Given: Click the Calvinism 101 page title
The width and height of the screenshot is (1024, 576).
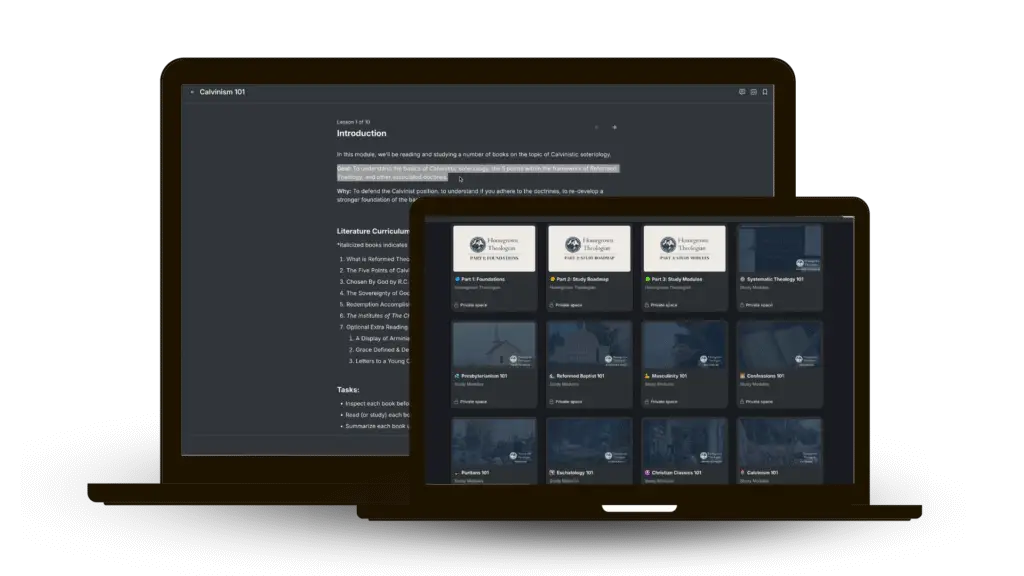Looking at the screenshot, I should coord(222,92).
